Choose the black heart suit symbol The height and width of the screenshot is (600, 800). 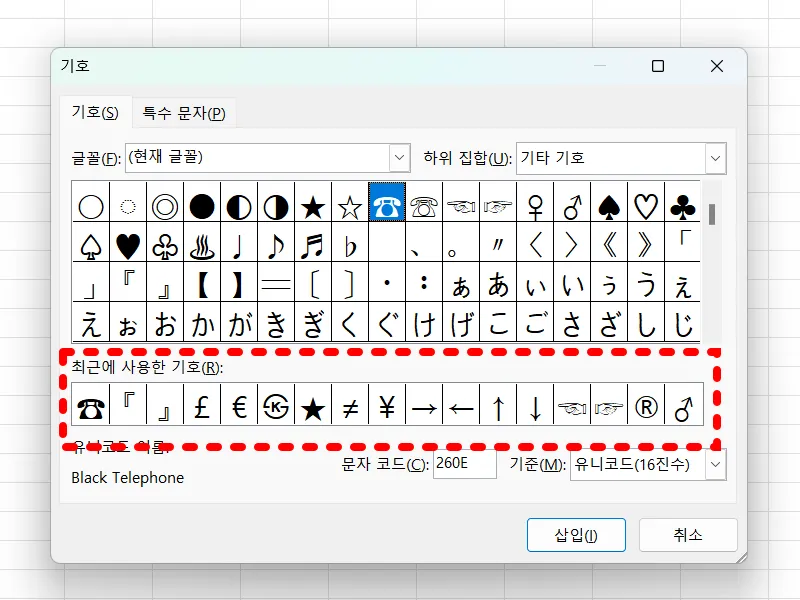tap(128, 242)
